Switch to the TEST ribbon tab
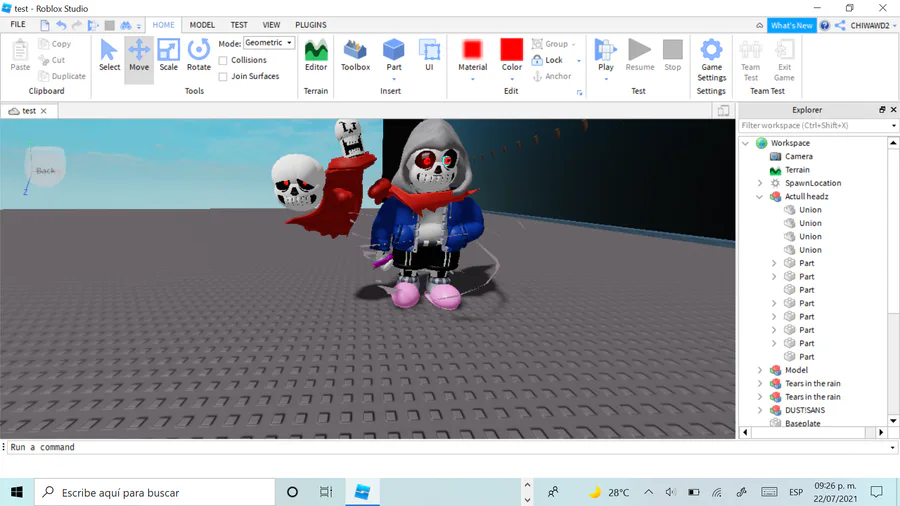Screen dimensions: 900x506 coord(239,25)
